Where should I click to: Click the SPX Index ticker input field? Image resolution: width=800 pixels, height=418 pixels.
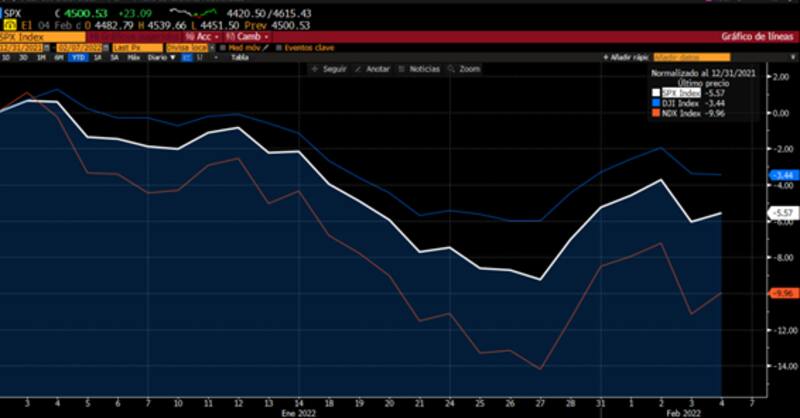42,36
